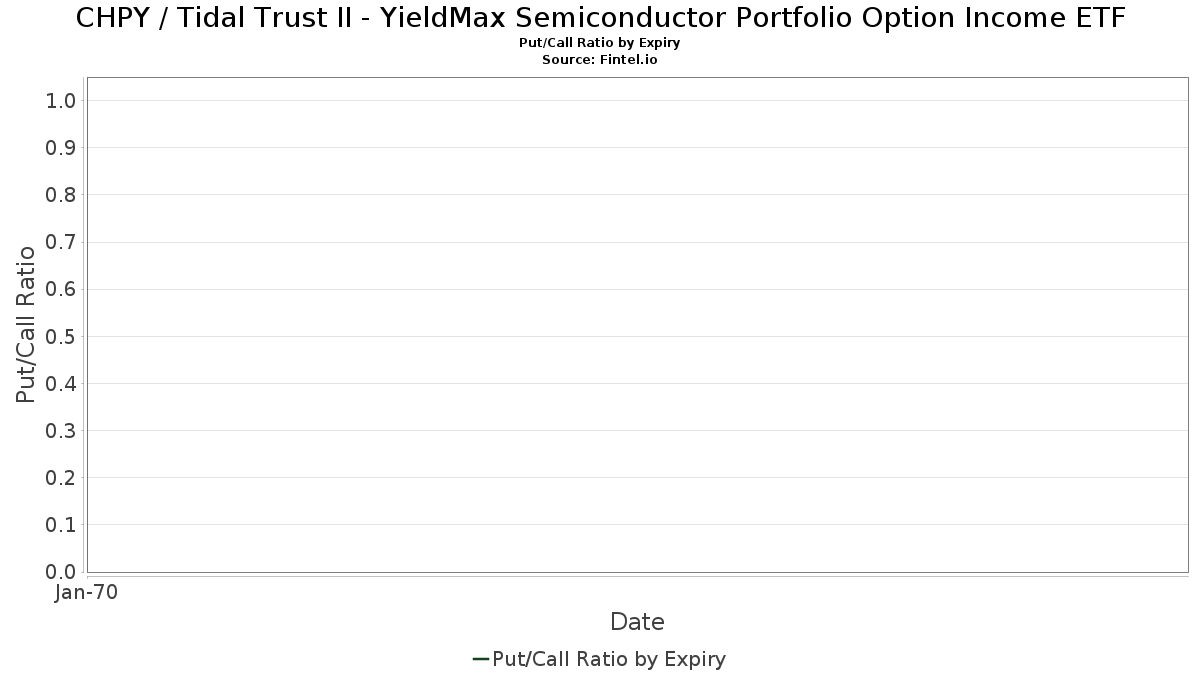
Task: Click the 0.1 y-axis tick label
Action: 61,524
